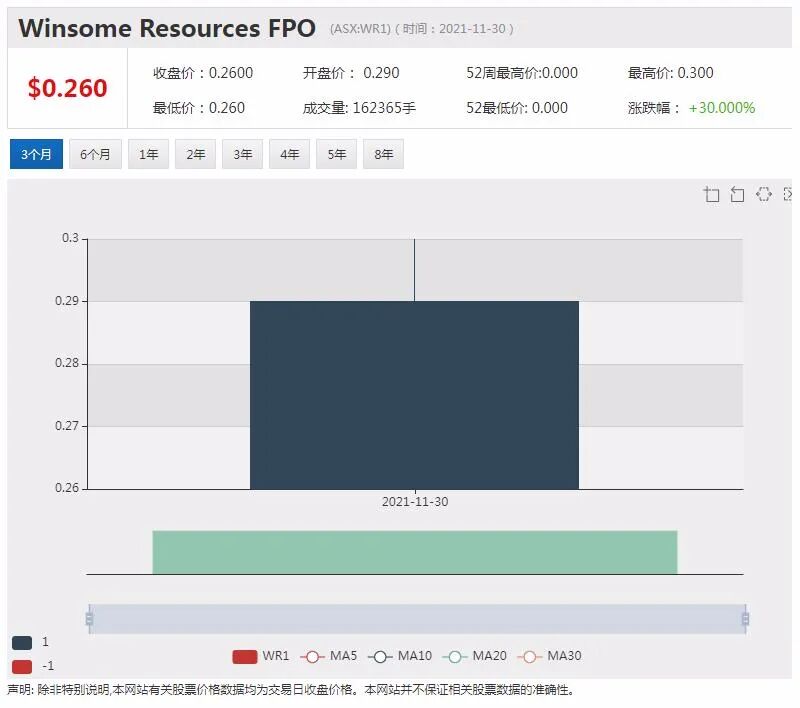Click the 声明 disclaimer text at the bottom

coord(291,690)
